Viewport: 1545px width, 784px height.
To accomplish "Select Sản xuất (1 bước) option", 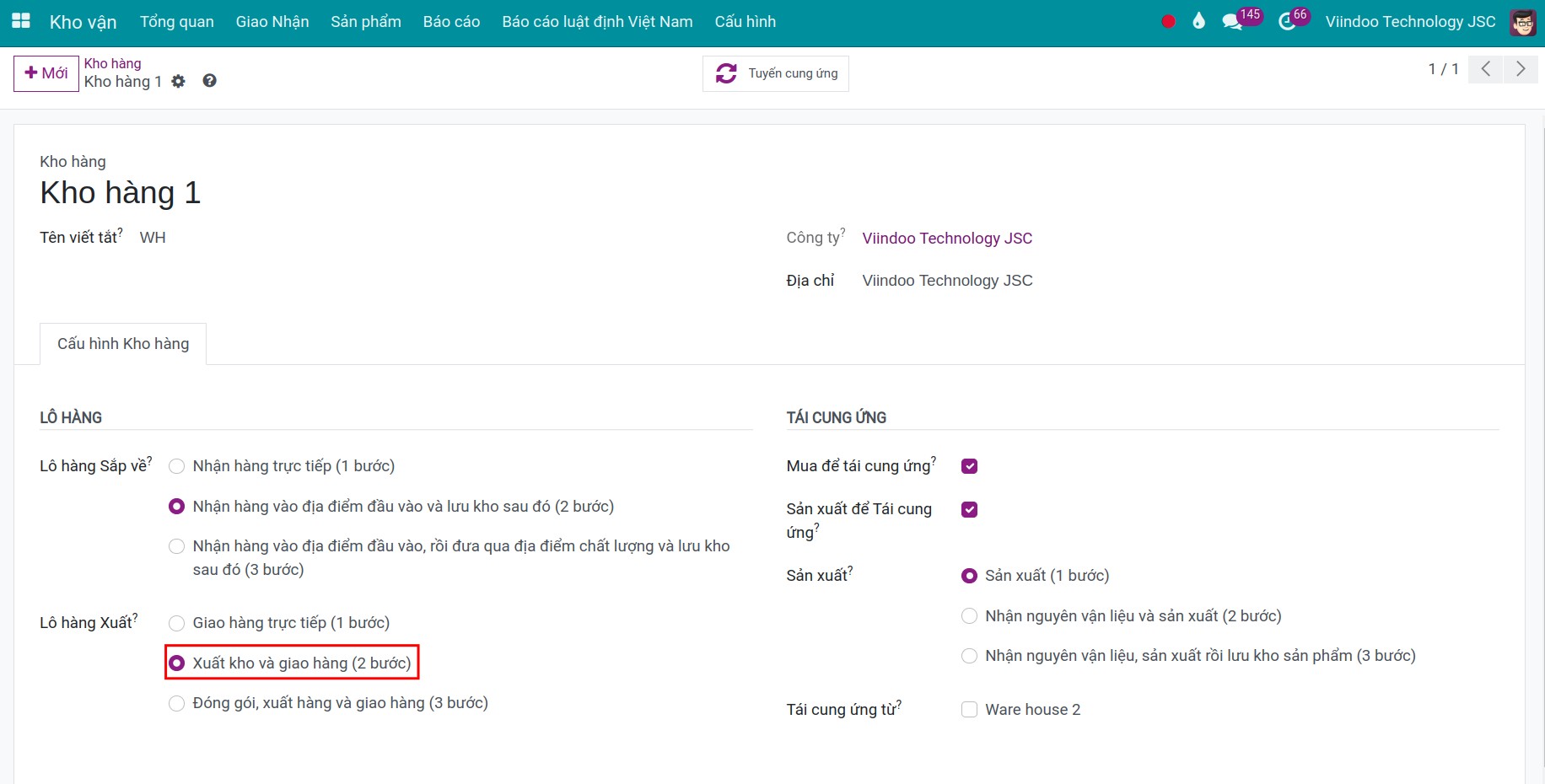I will (969, 576).
